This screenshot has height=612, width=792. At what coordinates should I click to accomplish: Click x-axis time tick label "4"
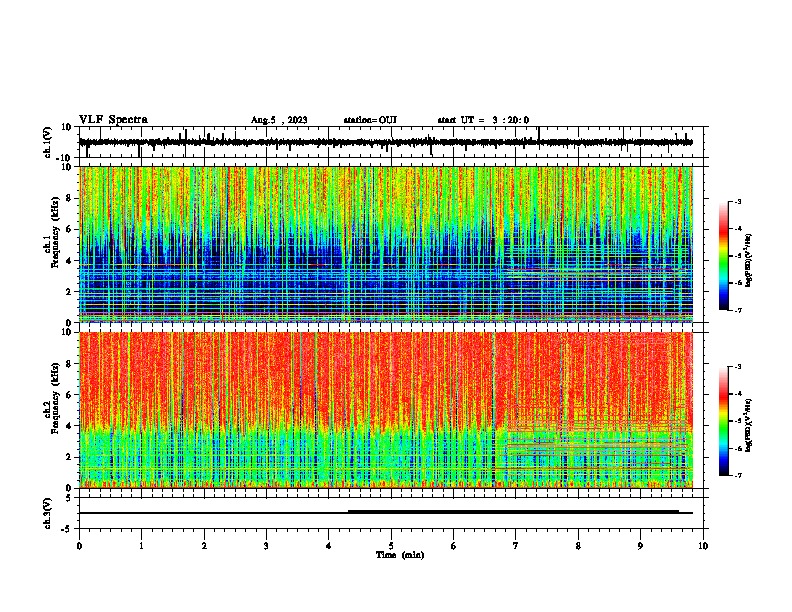pyautogui.click(x=329, y=546)
